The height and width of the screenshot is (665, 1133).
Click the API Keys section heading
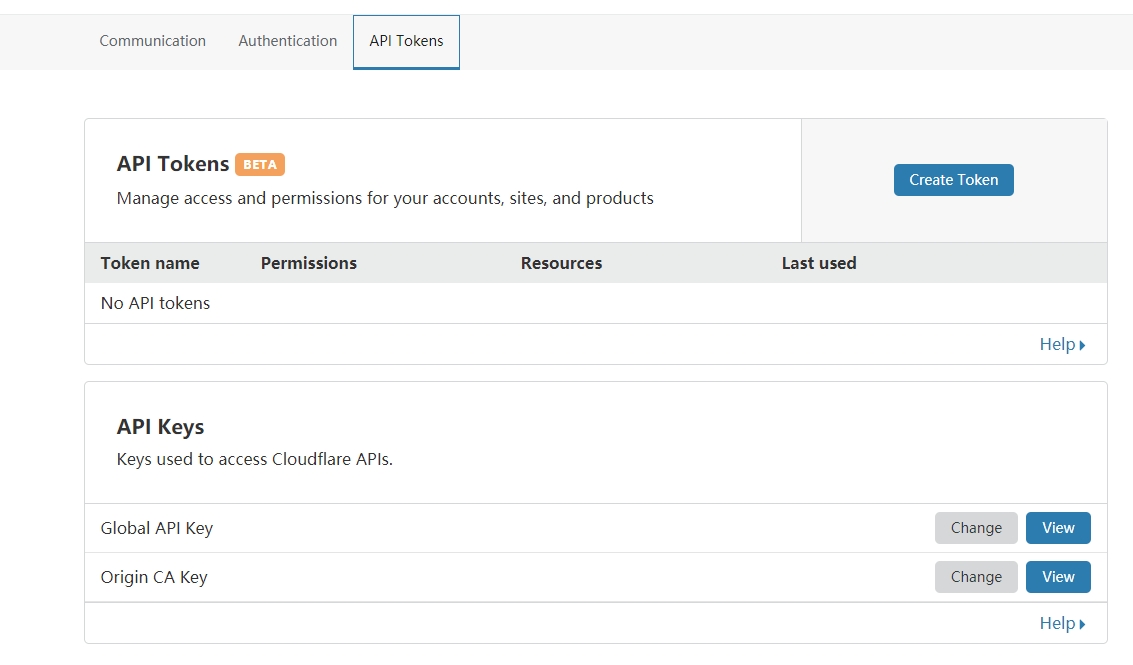pos(160,427)
